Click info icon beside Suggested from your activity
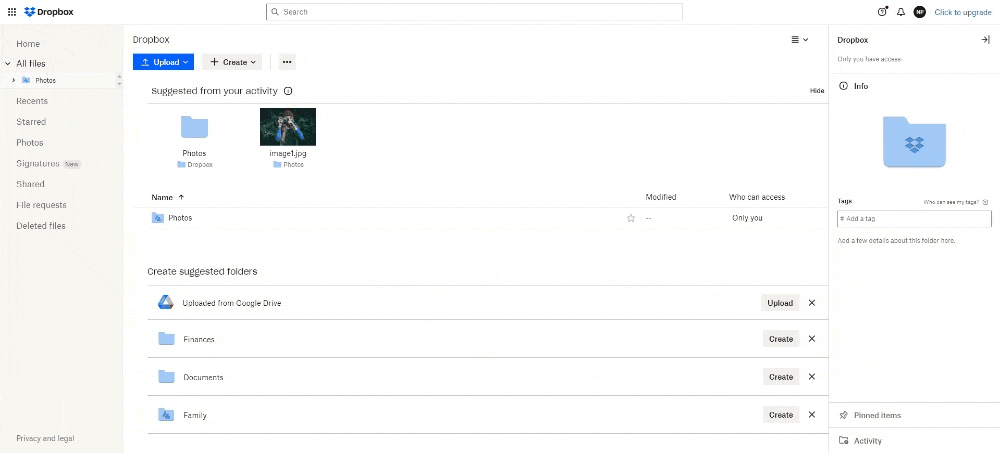Image resolution: width=1000 pixels, height=453 pixels. [288, 91]
